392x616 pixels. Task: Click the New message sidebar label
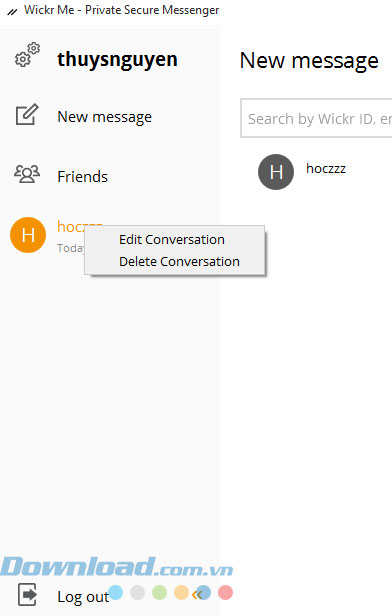pos(104,117)
